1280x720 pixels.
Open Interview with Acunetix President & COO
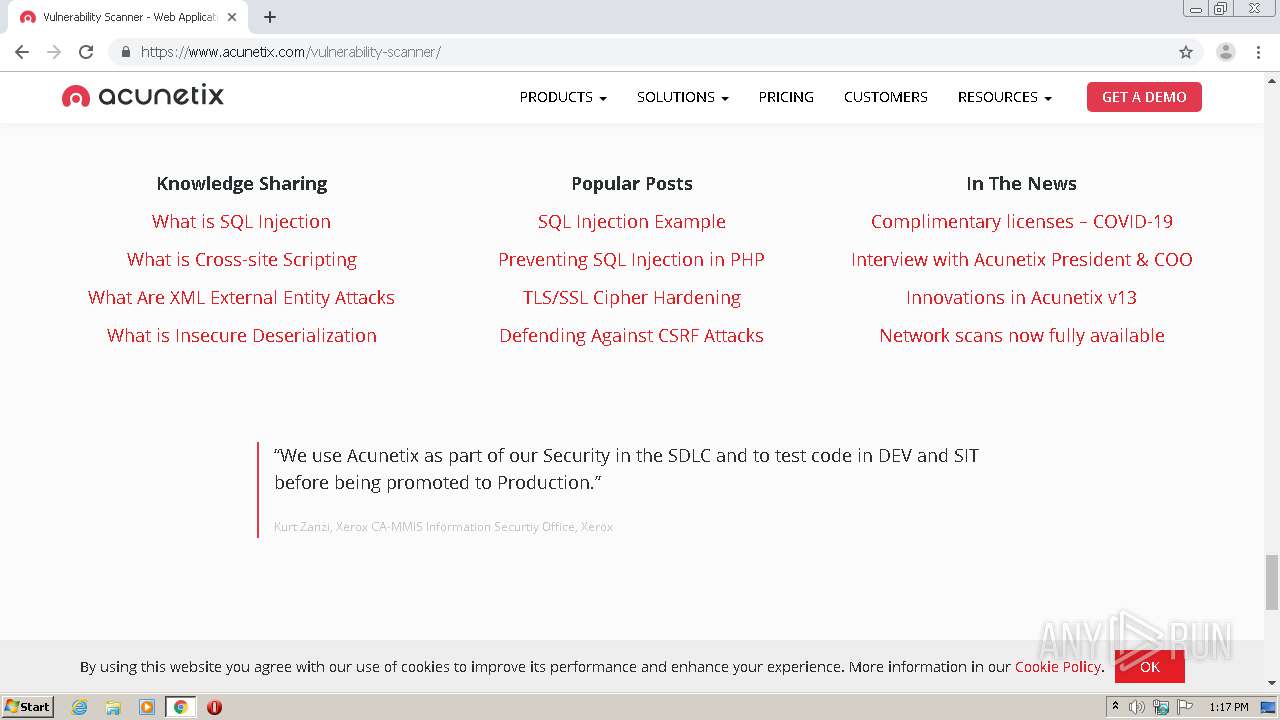1022,259
